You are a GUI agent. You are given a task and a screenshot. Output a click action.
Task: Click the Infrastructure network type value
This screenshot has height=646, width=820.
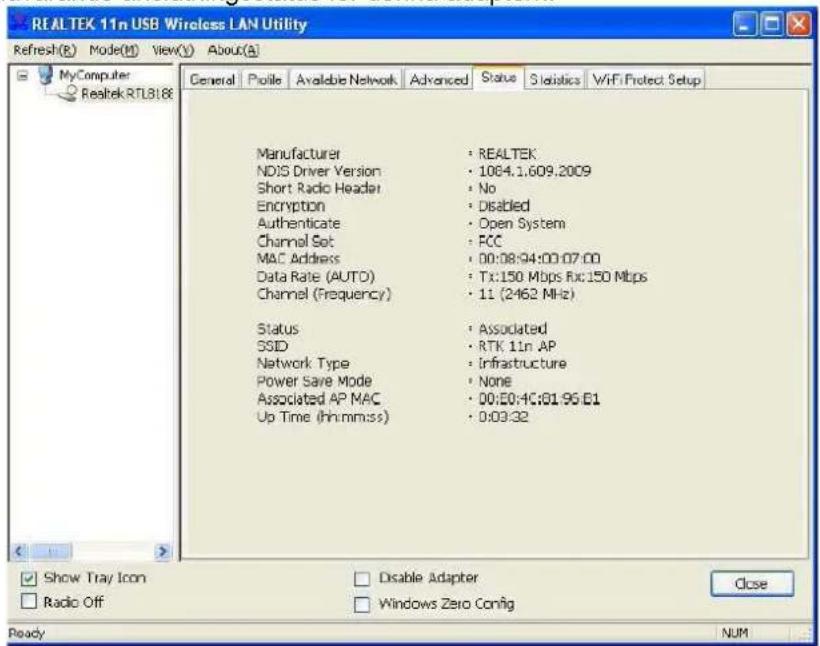522,364
